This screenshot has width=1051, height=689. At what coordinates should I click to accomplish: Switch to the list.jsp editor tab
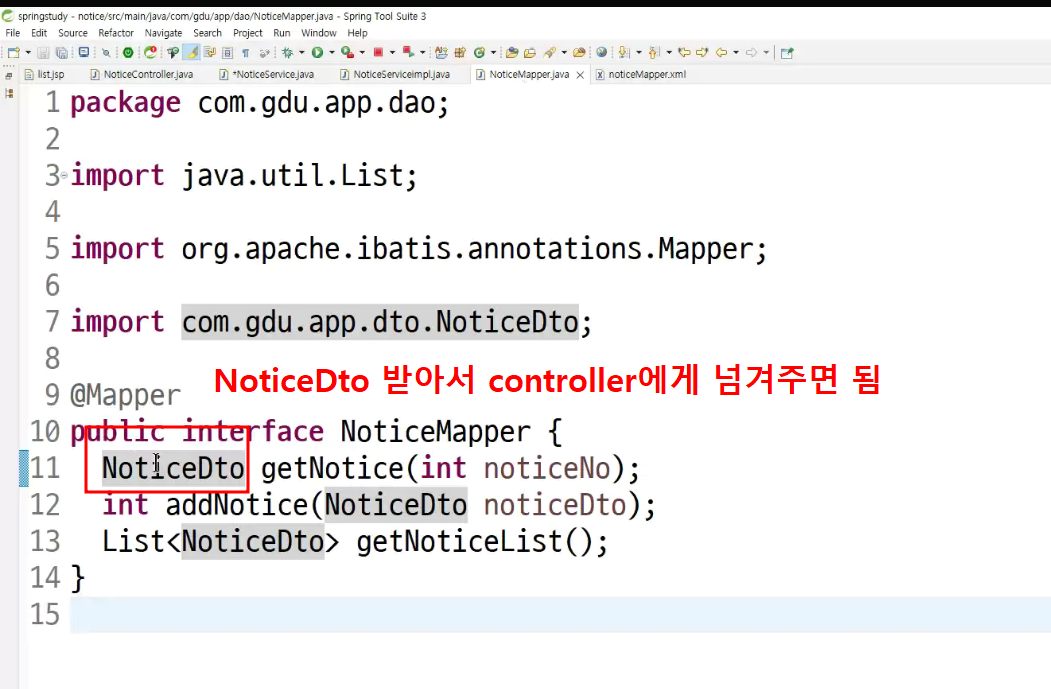[x=44, y=74]
